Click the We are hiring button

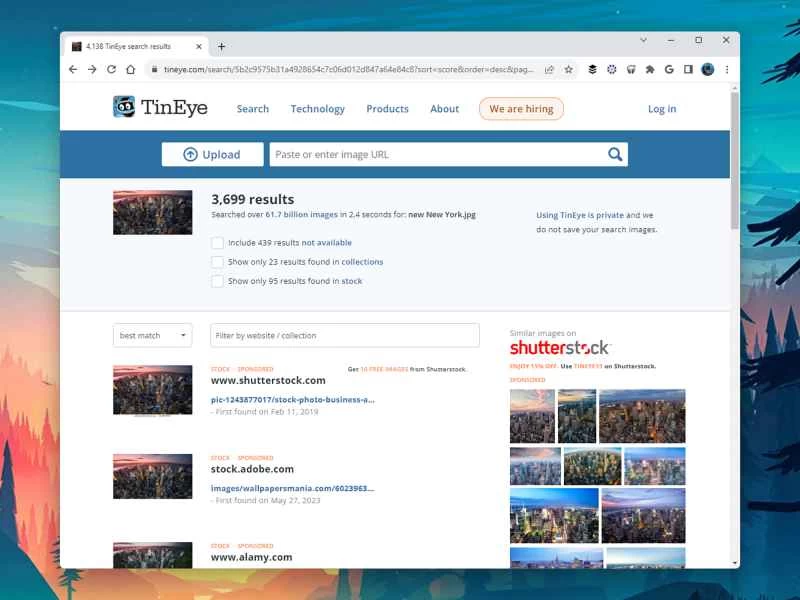click(x=521, y=108)
